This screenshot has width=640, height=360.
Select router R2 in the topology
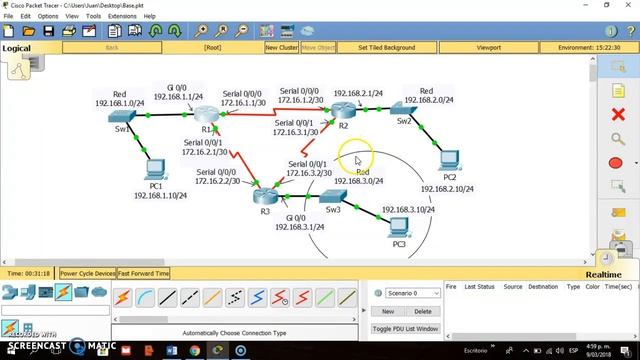(344, 110)
